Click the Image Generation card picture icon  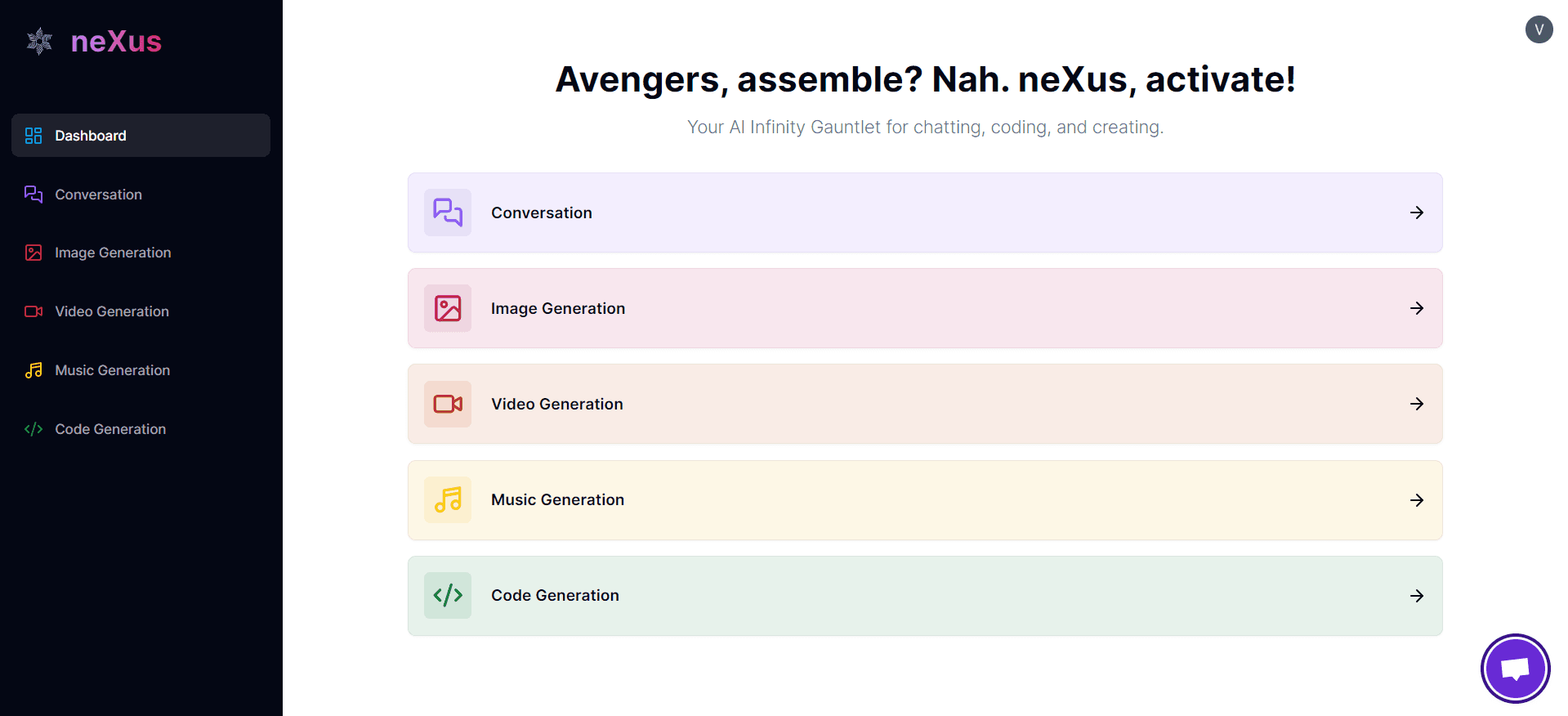click(448, 308)
